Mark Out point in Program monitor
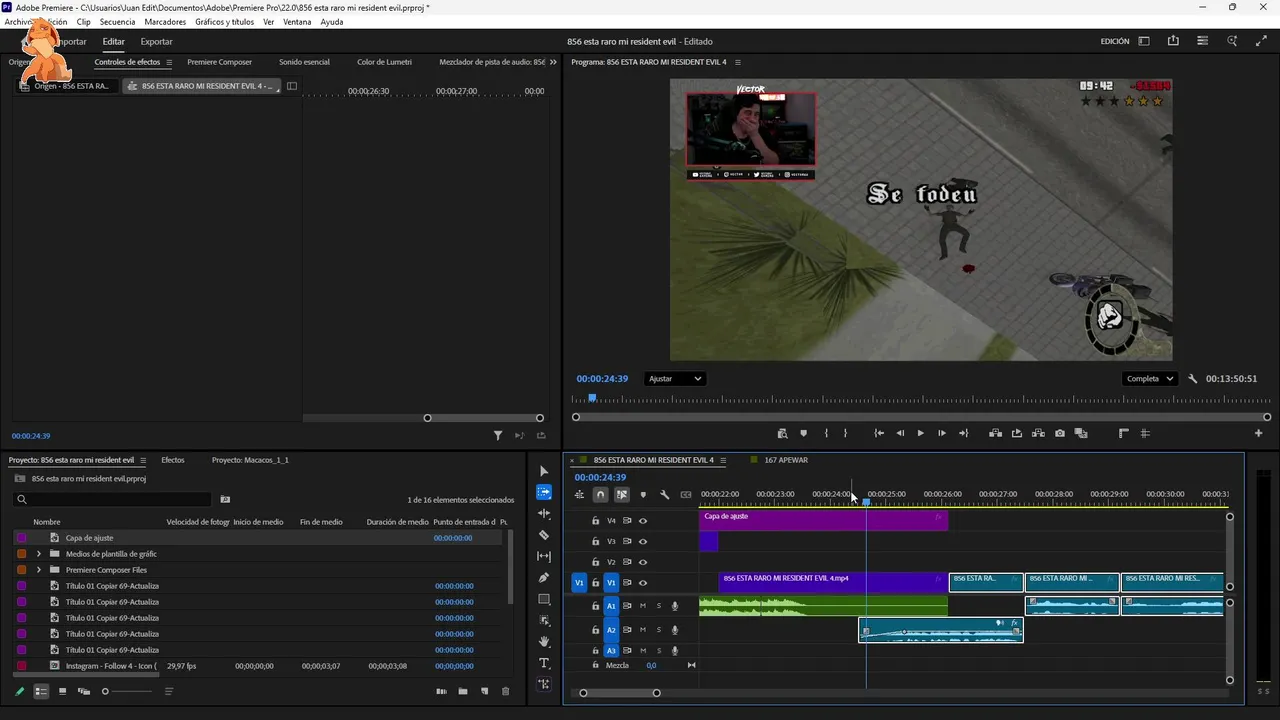Viewport: 1280px width, 720px height. (845, 433)
